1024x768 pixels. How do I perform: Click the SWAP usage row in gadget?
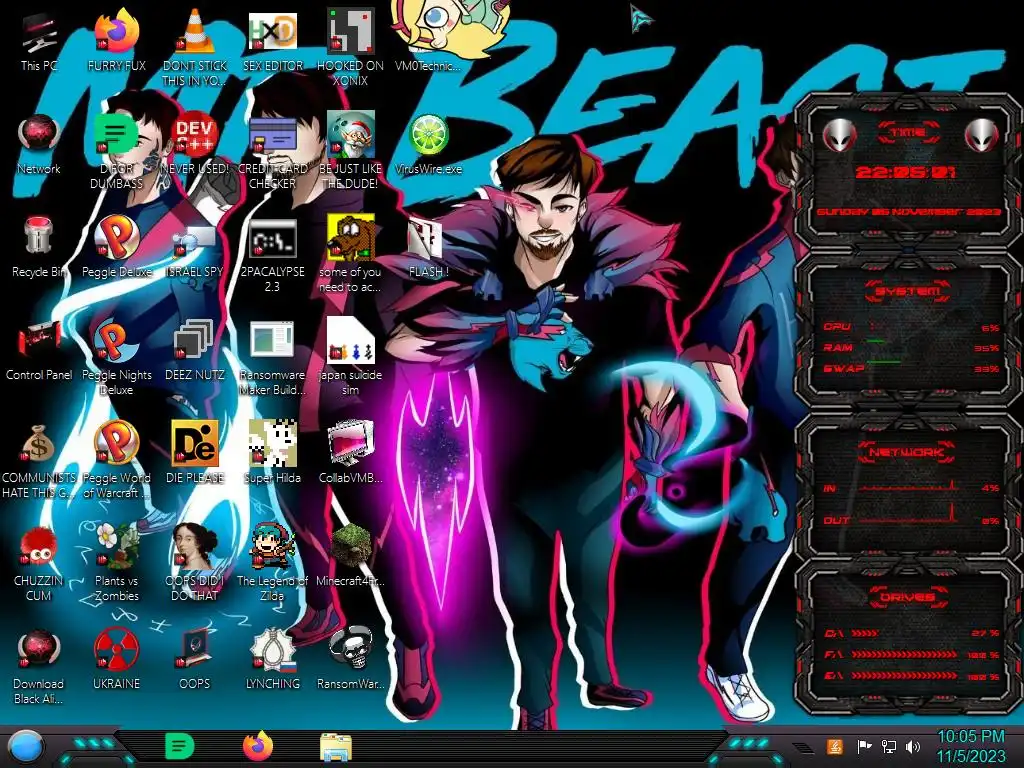(910, 369)
